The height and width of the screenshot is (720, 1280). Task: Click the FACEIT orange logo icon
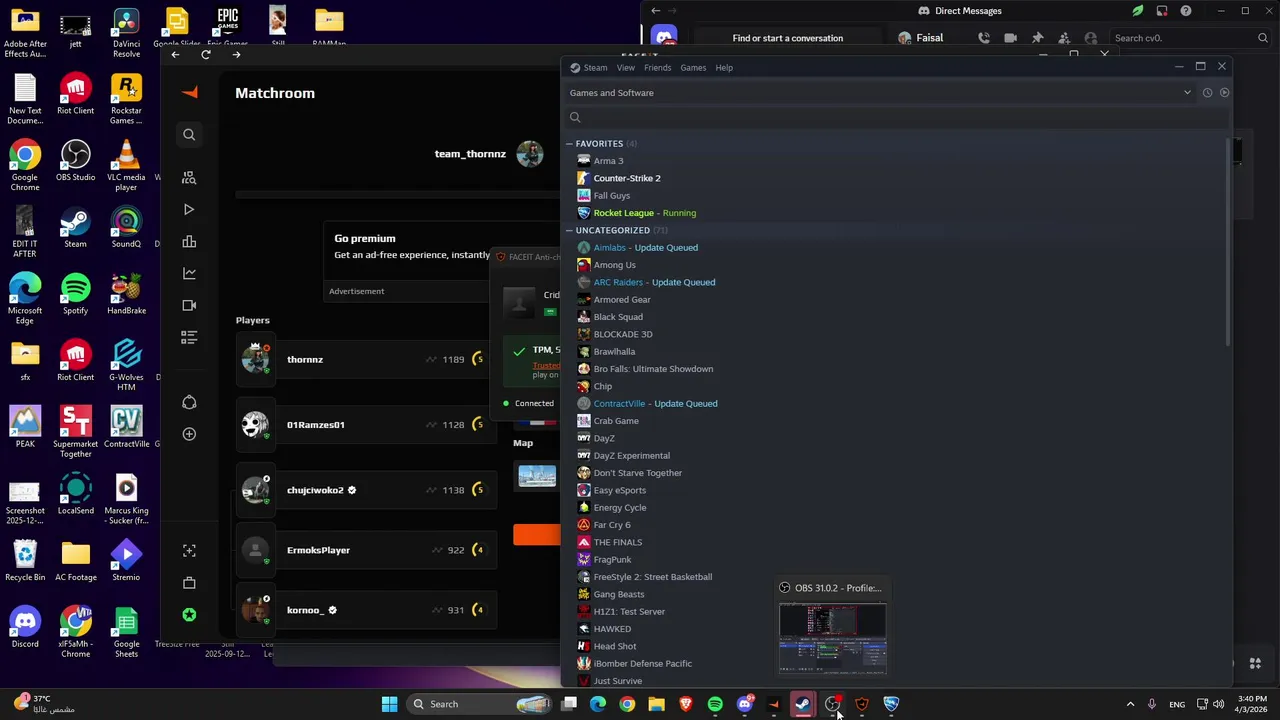click(190, 92)
